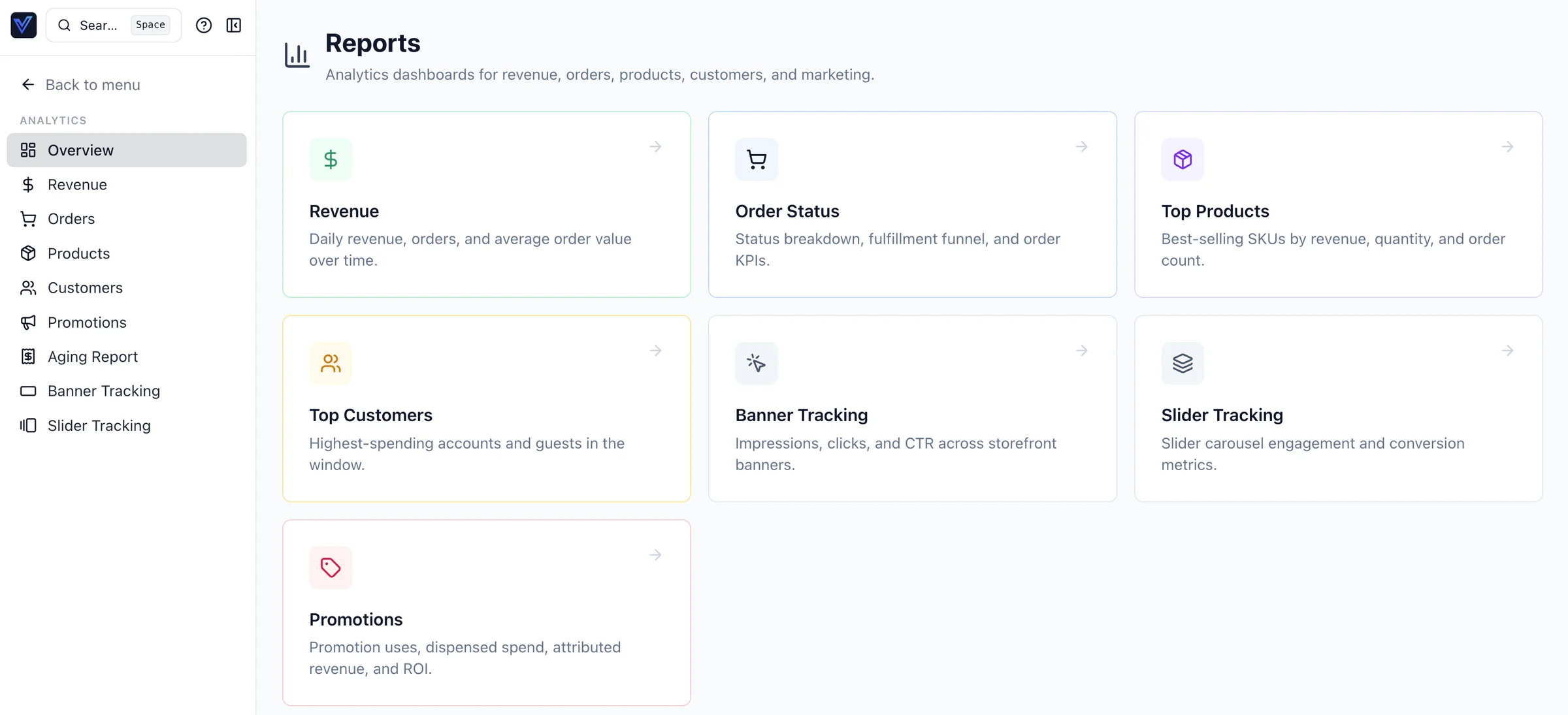Viewport: 1568px width, 715px height.
Task: Click the sidebar Slider Tracking icon
Action: [x=28, y=426]
